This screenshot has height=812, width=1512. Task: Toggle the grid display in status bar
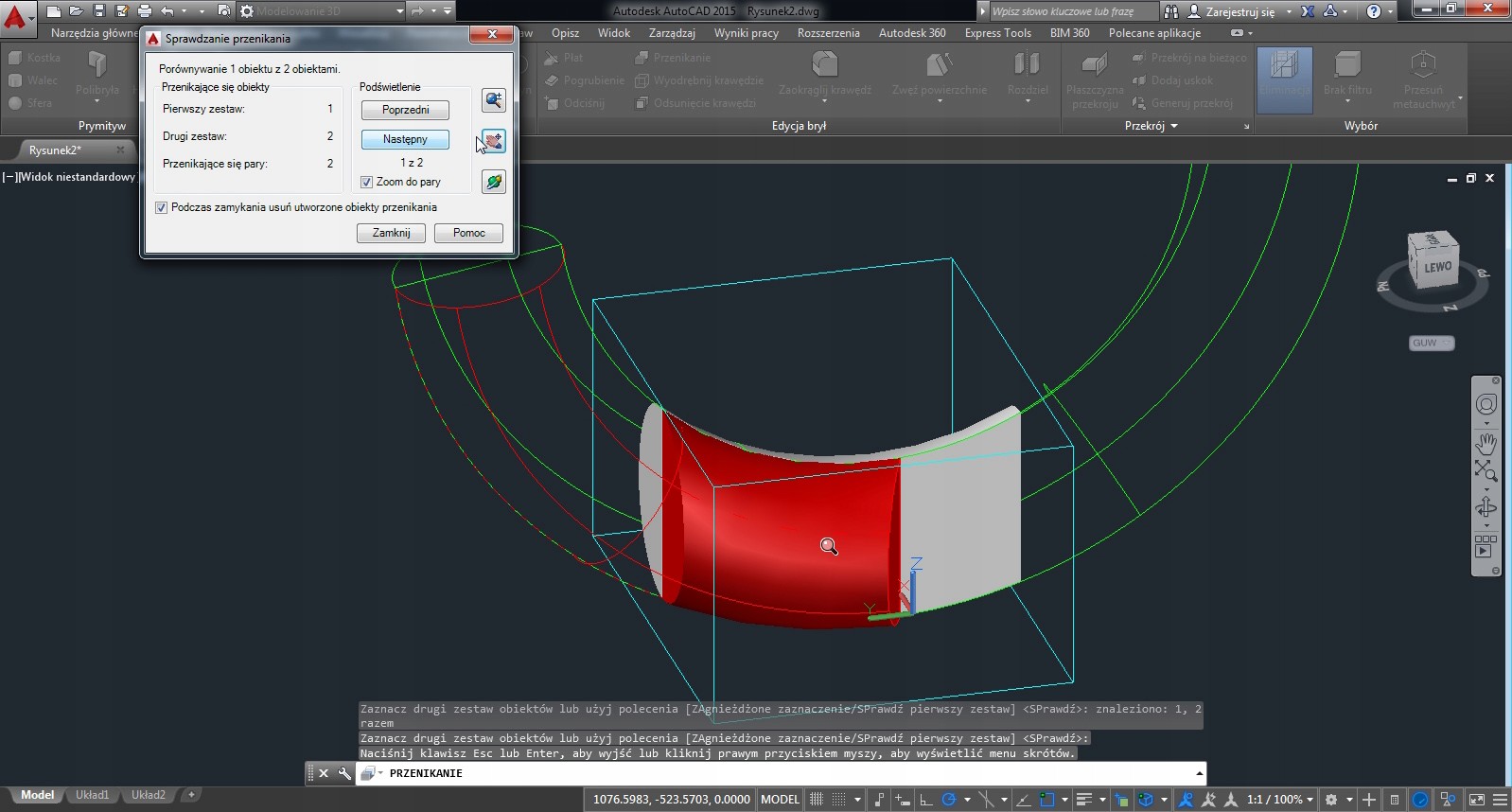[x=816, y=800]
